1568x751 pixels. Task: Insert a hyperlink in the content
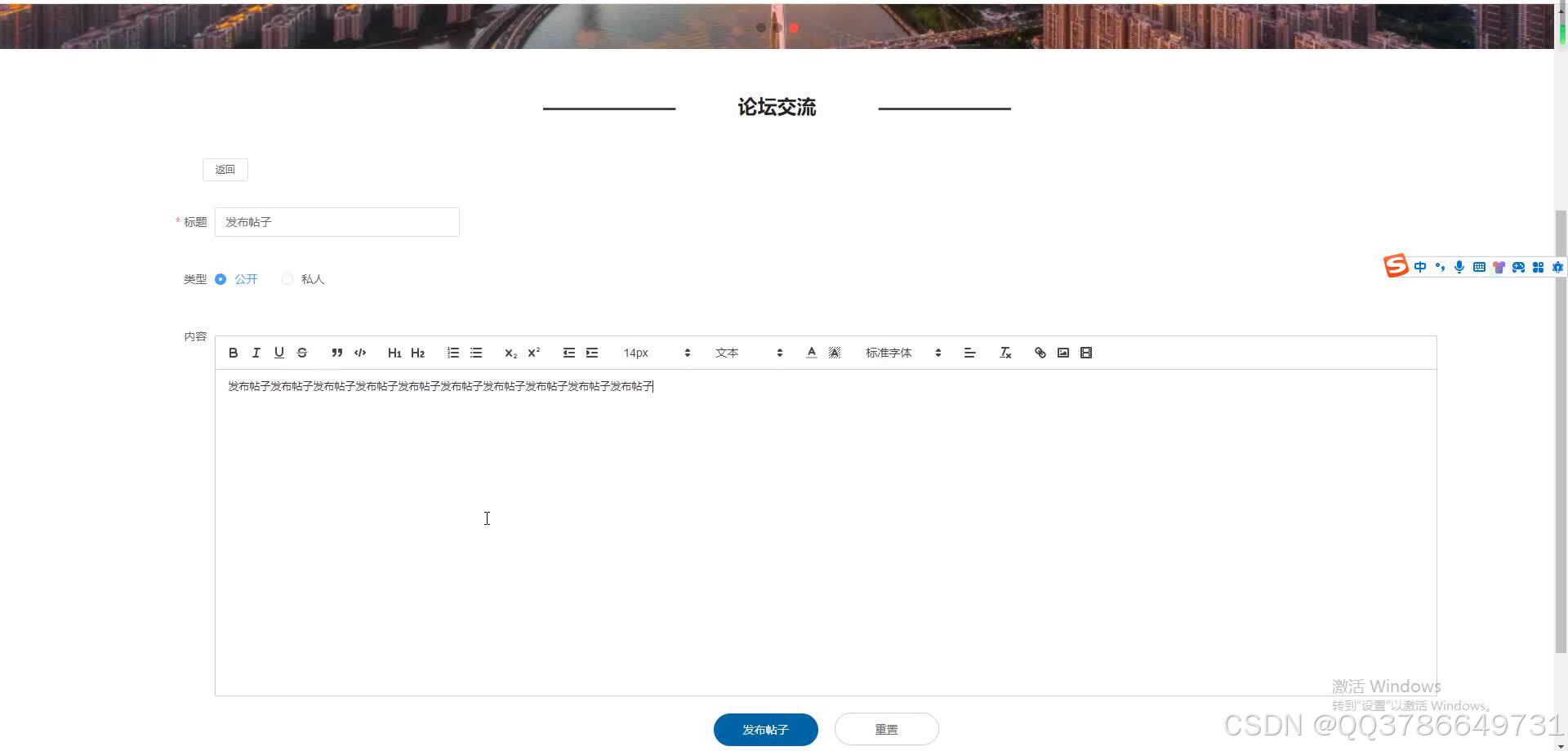pyautogui.click(x=1040, y=352)
